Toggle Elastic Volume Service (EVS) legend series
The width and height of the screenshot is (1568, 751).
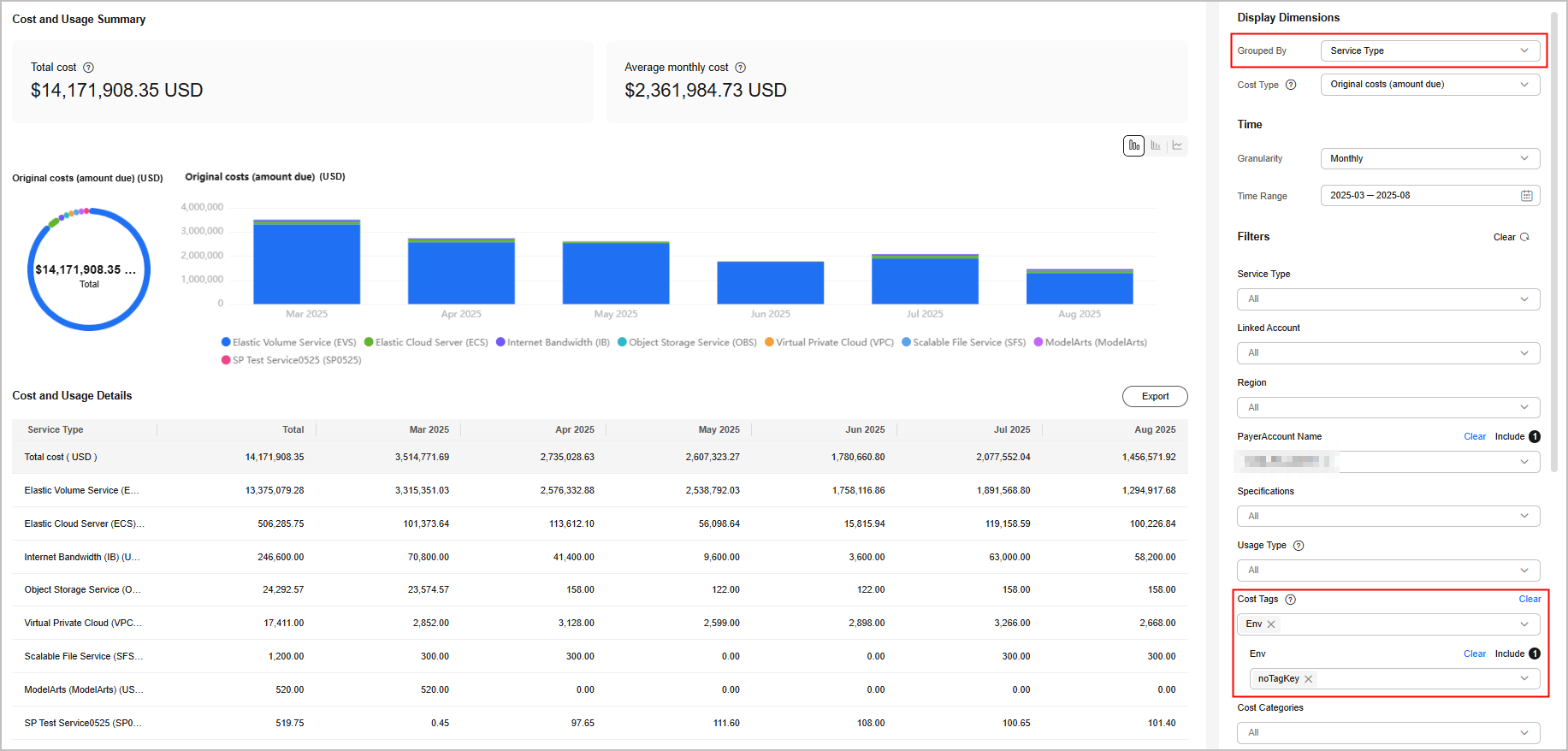pos(288,342)
